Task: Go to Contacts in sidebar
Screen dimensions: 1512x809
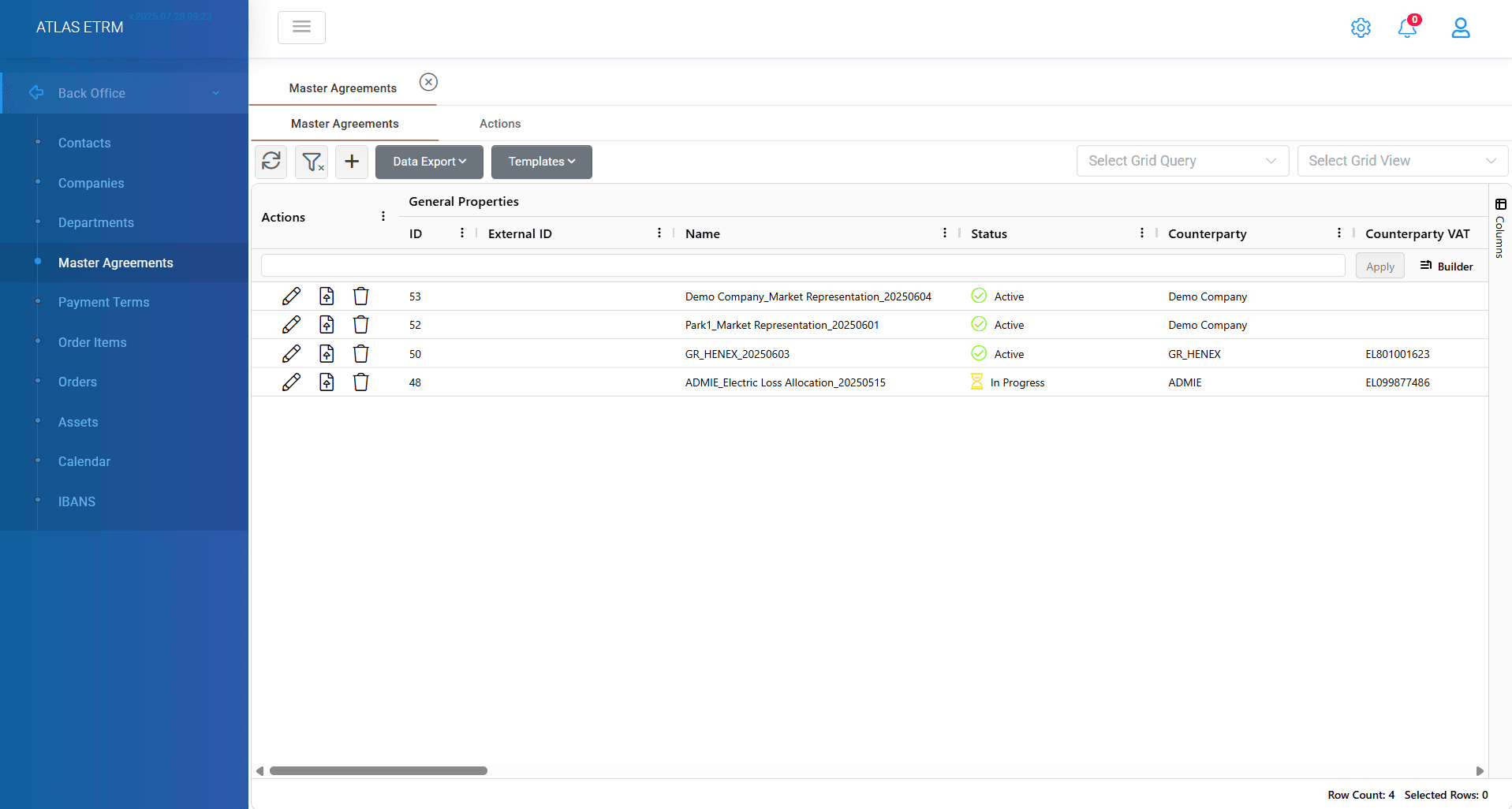Action: tap(84, 143)
